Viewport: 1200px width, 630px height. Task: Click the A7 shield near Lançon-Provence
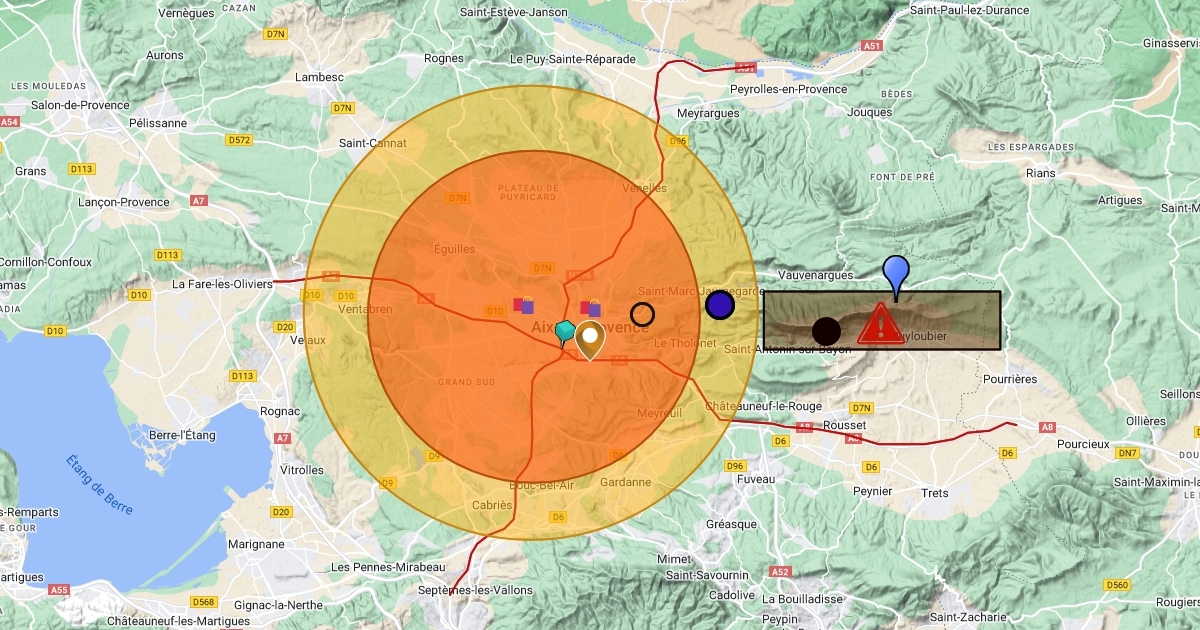[198, 201]
